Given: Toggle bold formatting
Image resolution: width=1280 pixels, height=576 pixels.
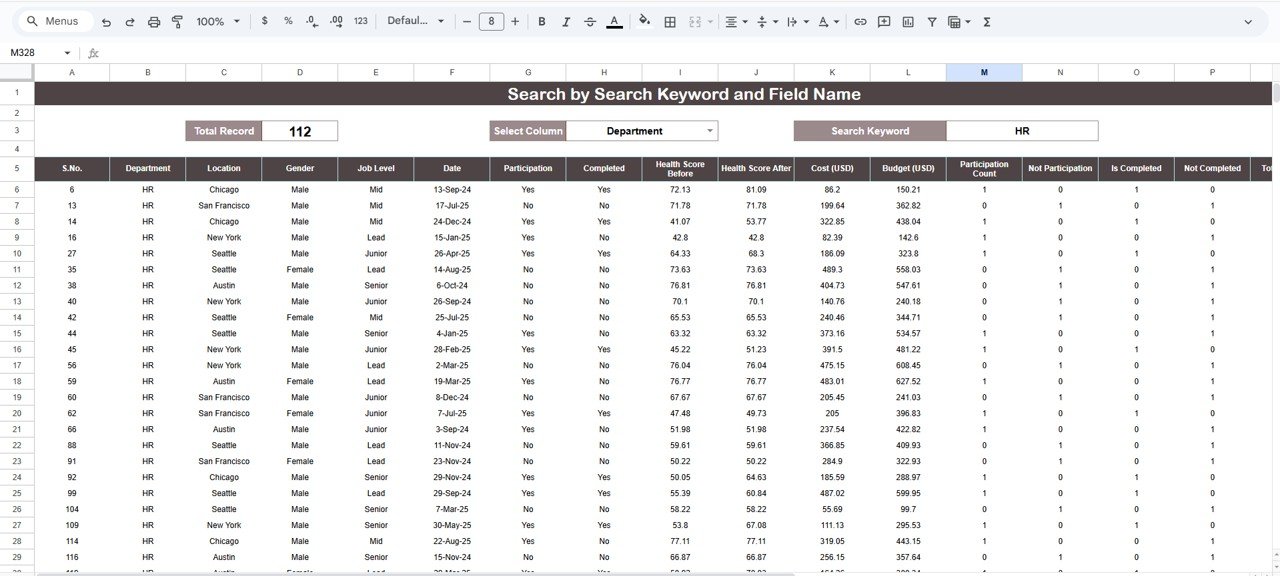Looking at the screenshot, I should pos(542,21).
